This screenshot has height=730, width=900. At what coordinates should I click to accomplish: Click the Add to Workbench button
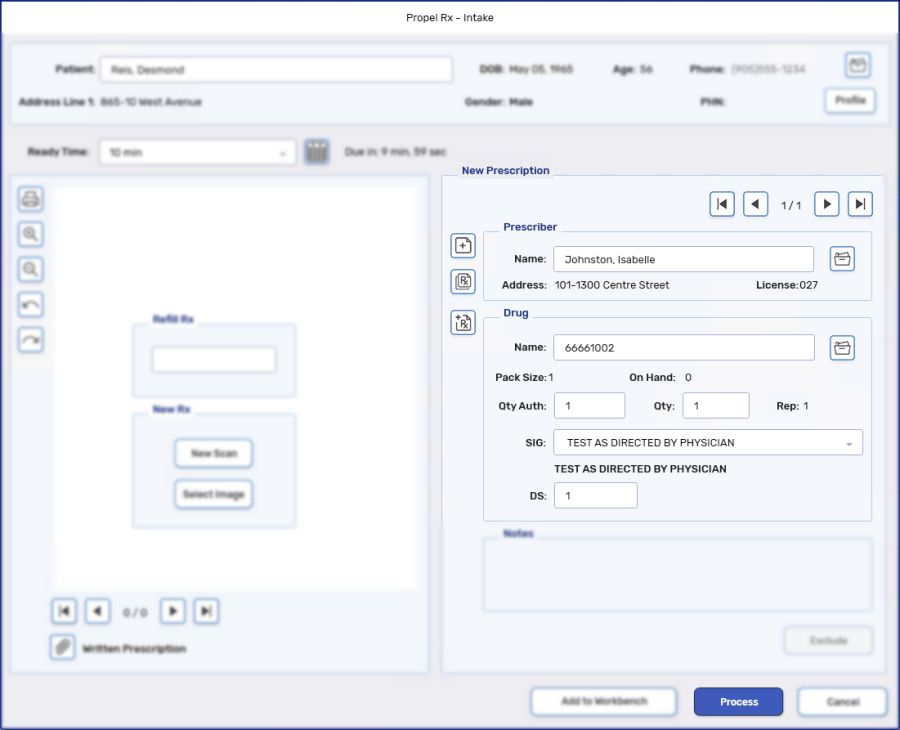(x=604, y=702)
